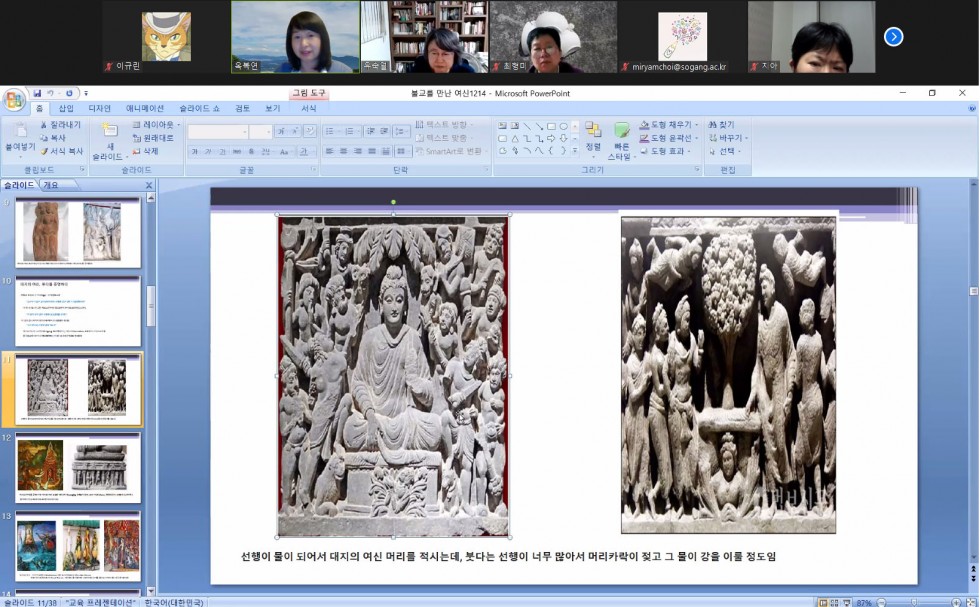The width and height of the screenshot is (980, 607).
Task: Customize the quick access toolbar dropdown
Action: click(86, 93)
